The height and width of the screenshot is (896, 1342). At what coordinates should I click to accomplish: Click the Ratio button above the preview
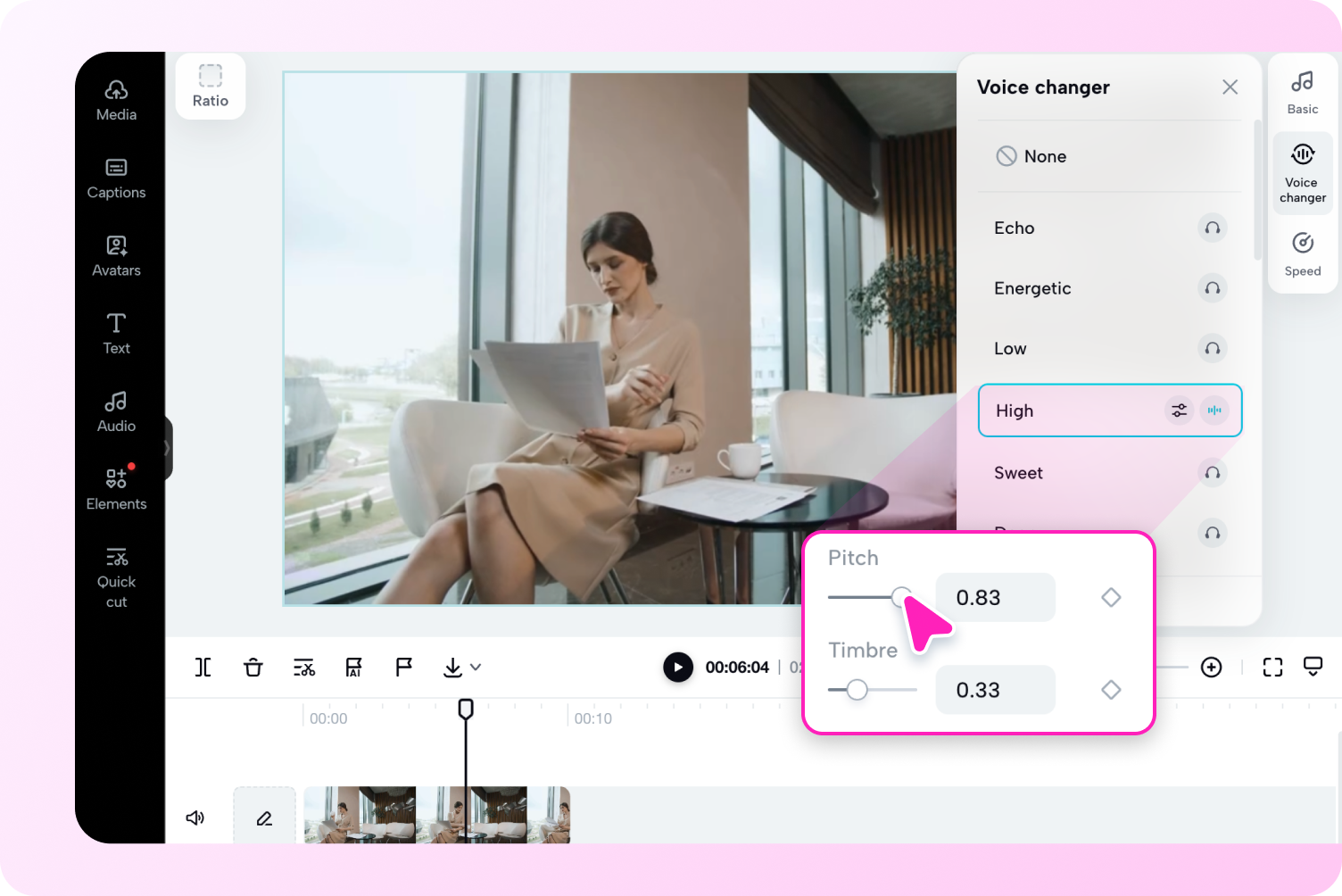point(211,87)
